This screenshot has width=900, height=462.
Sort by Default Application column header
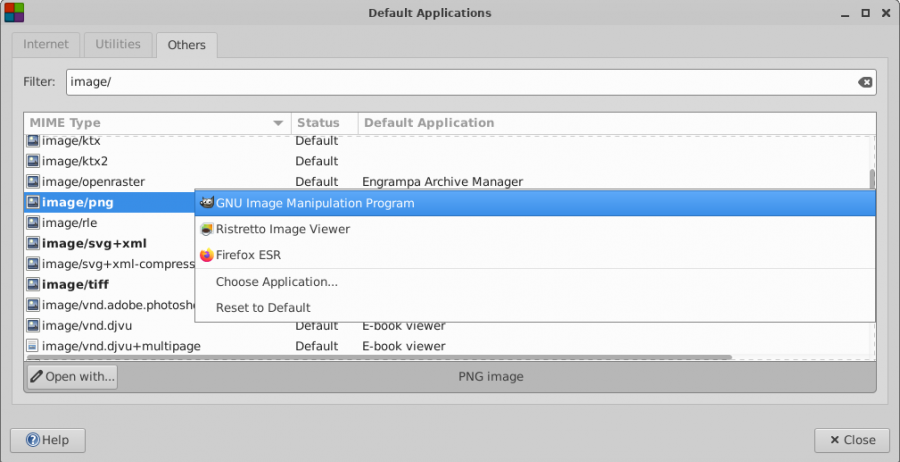[x=617, y=123]
